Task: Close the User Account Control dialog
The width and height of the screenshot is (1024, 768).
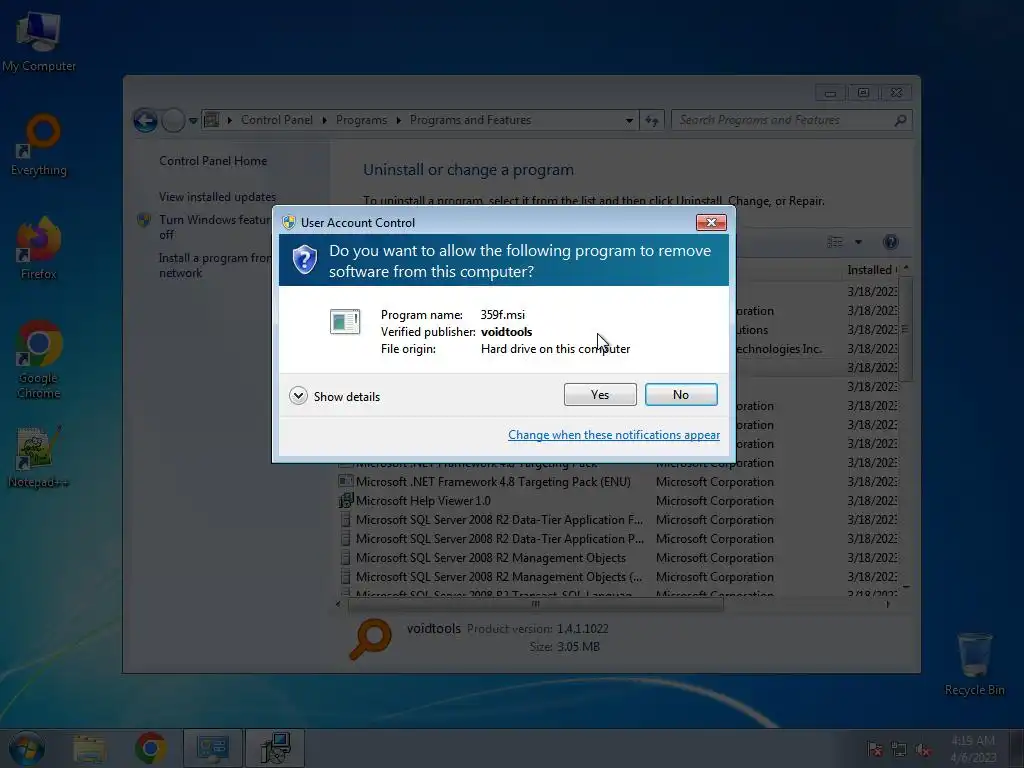Action: (711, 223)
